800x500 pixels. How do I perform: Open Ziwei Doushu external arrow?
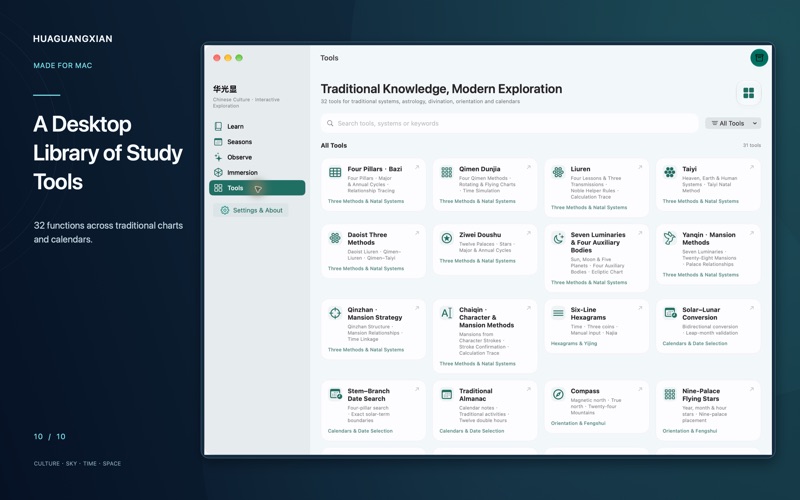529,233
